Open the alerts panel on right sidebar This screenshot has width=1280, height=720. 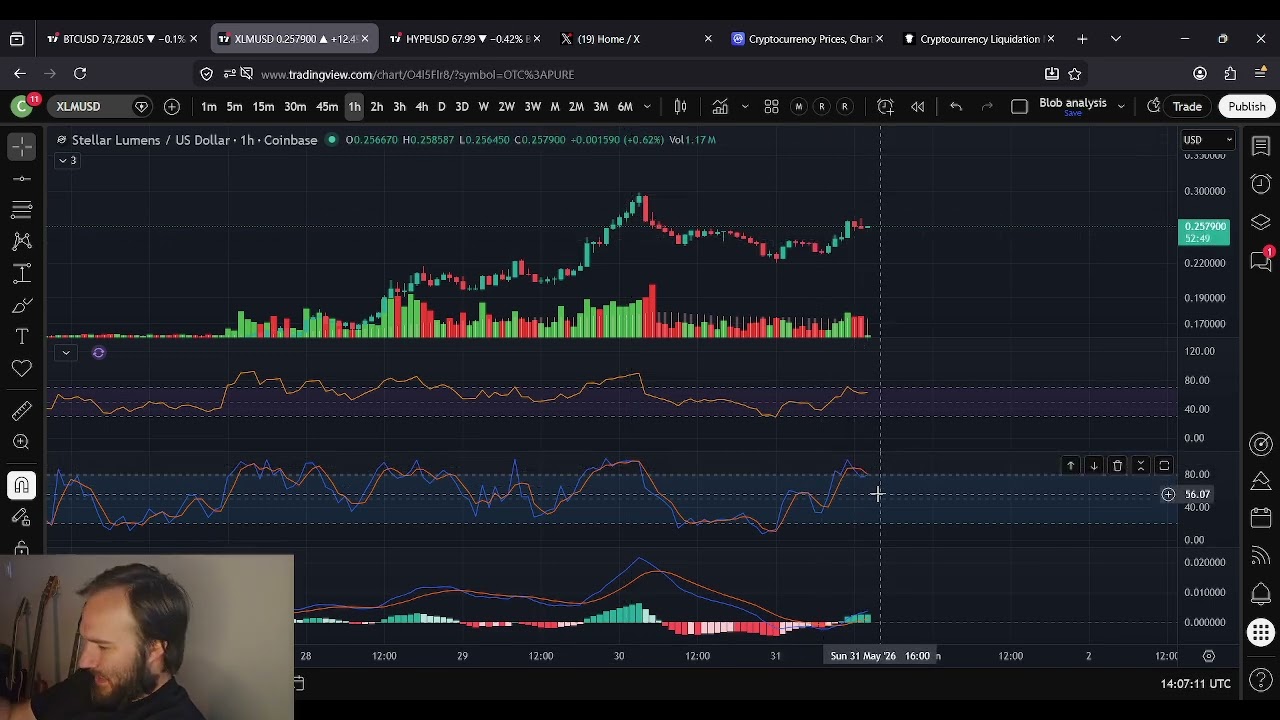click(1261, 184)
